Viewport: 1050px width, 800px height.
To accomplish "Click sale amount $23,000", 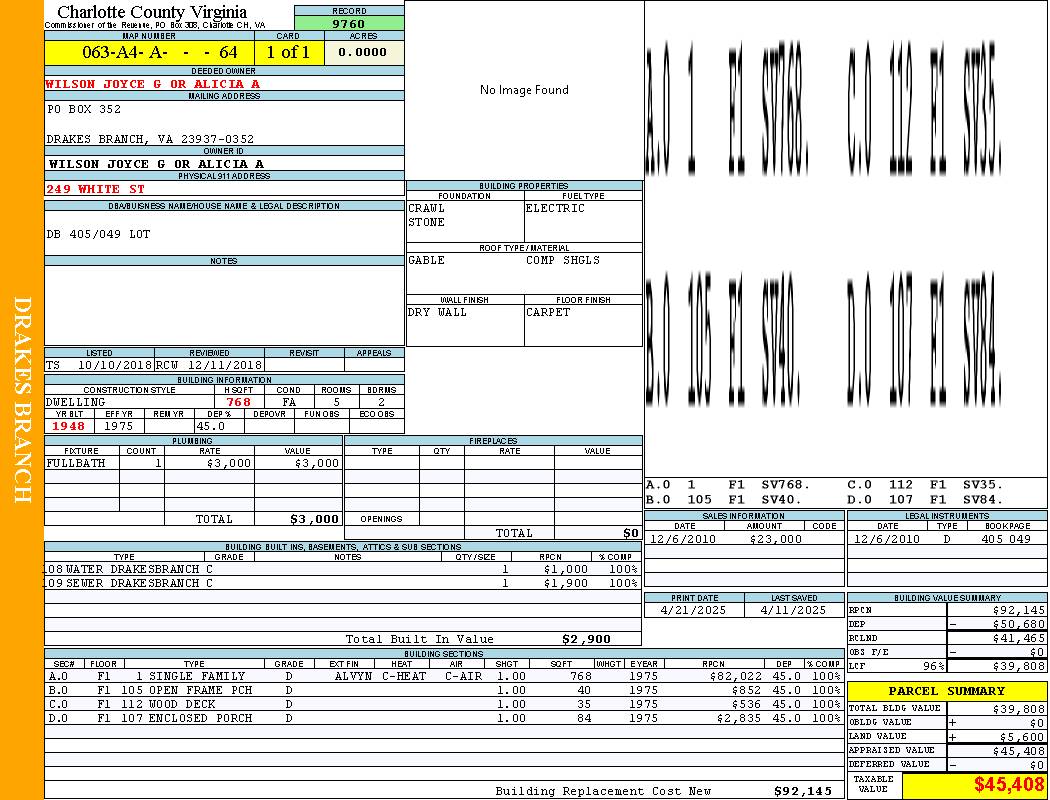I will pos(775,538).
